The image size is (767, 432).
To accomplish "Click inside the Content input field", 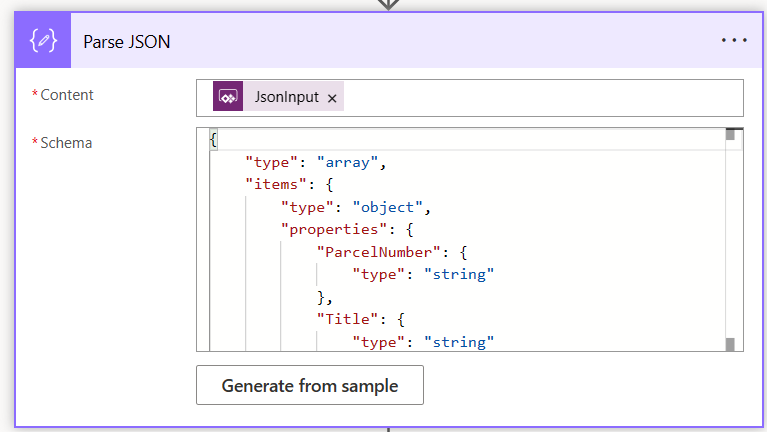I will tap(540, 97).
